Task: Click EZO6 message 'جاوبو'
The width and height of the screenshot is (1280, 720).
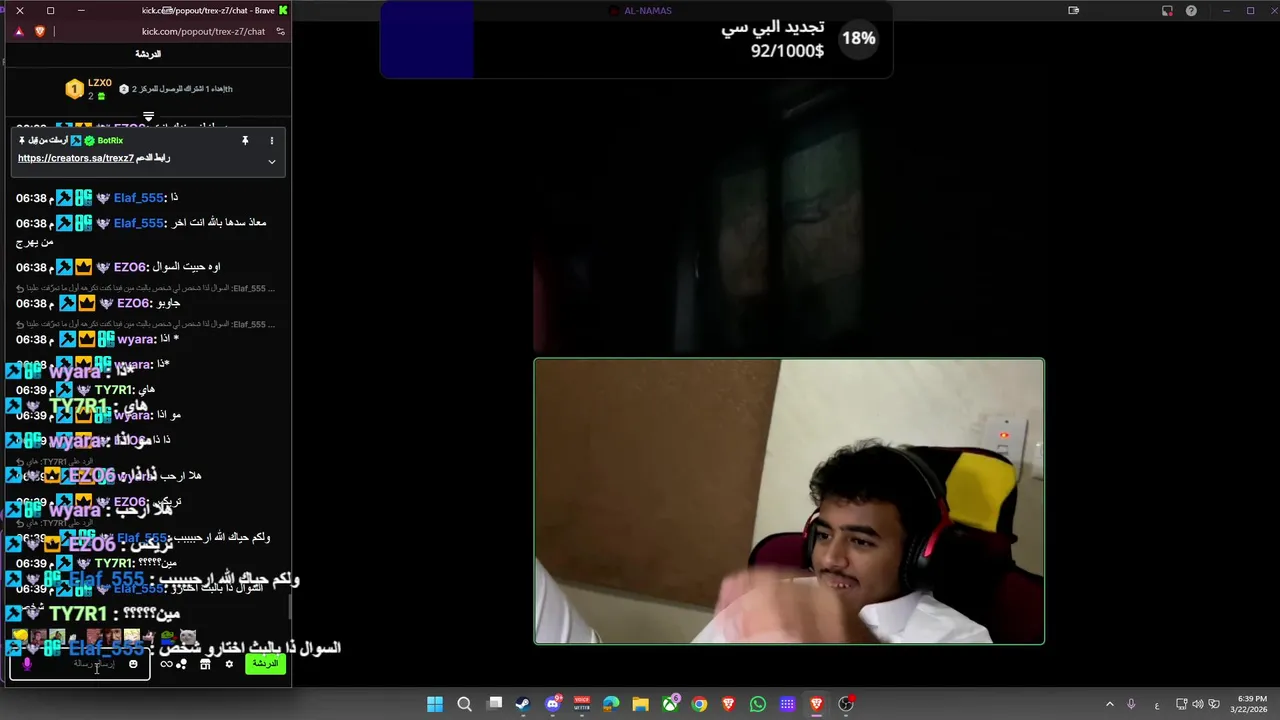Action: click(x=168, y=303)
